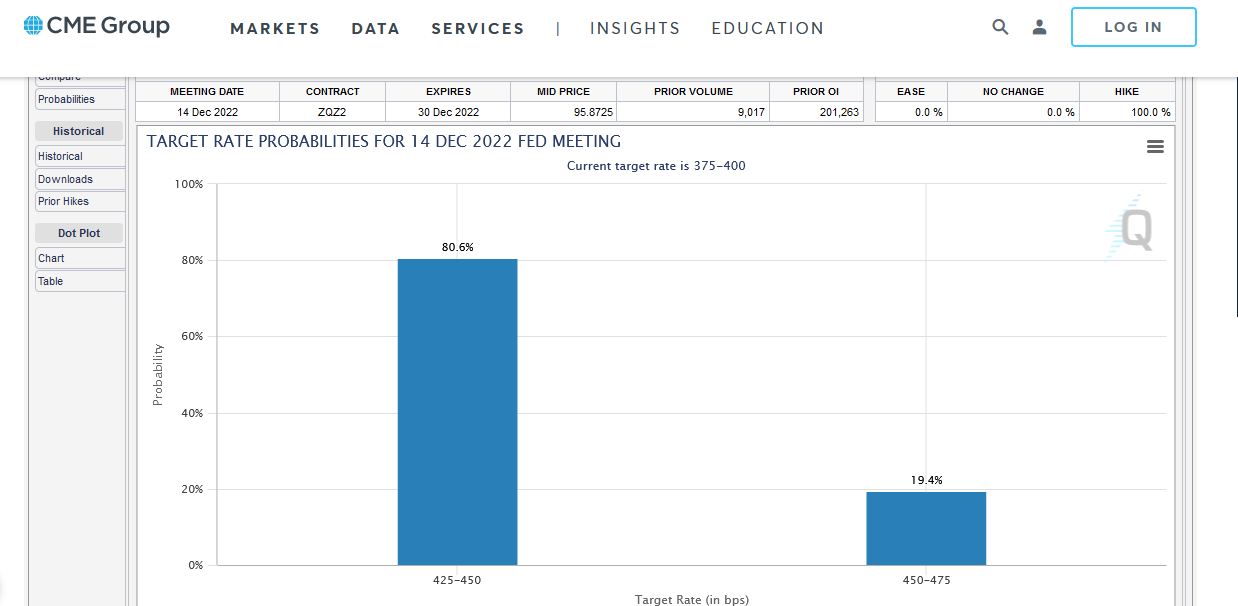The height and width of the screenshot is (606, 1238).
Task: Open the chart hamburger context menu
Action: click(x=1155, y=147)
